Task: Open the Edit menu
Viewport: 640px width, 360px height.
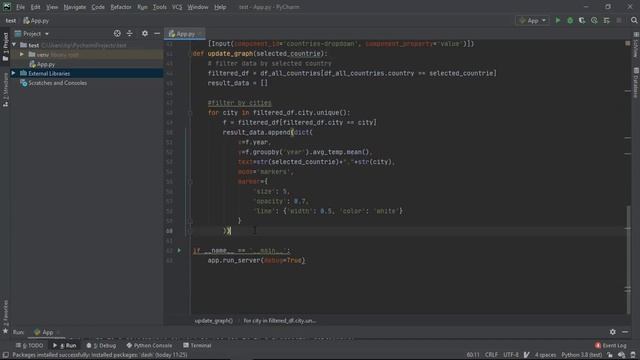Action: click(36, 7)
